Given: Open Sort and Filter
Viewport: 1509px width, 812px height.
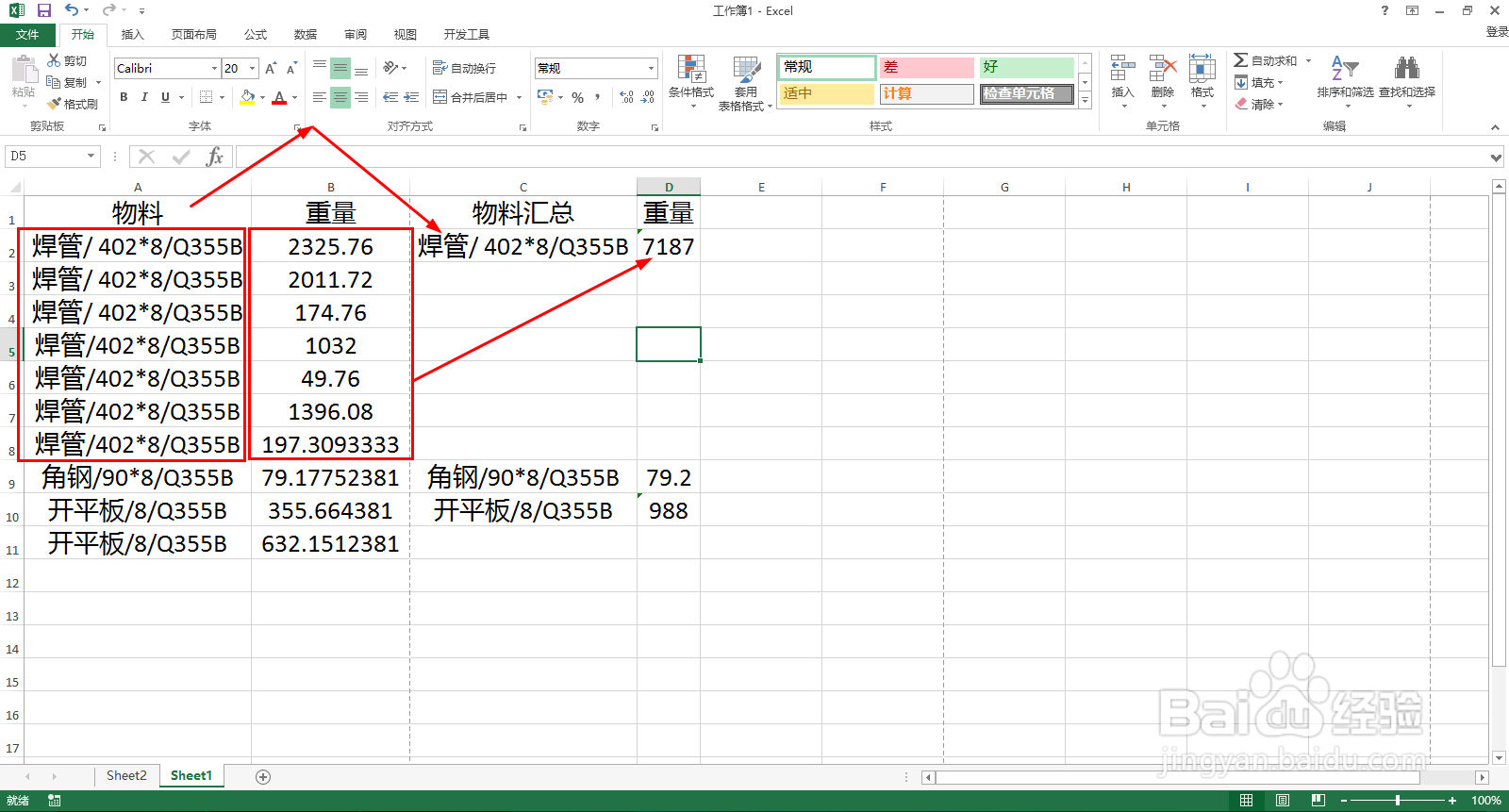Looking at the screenshot, I should pyautogui.click(x=1345, y=81).
